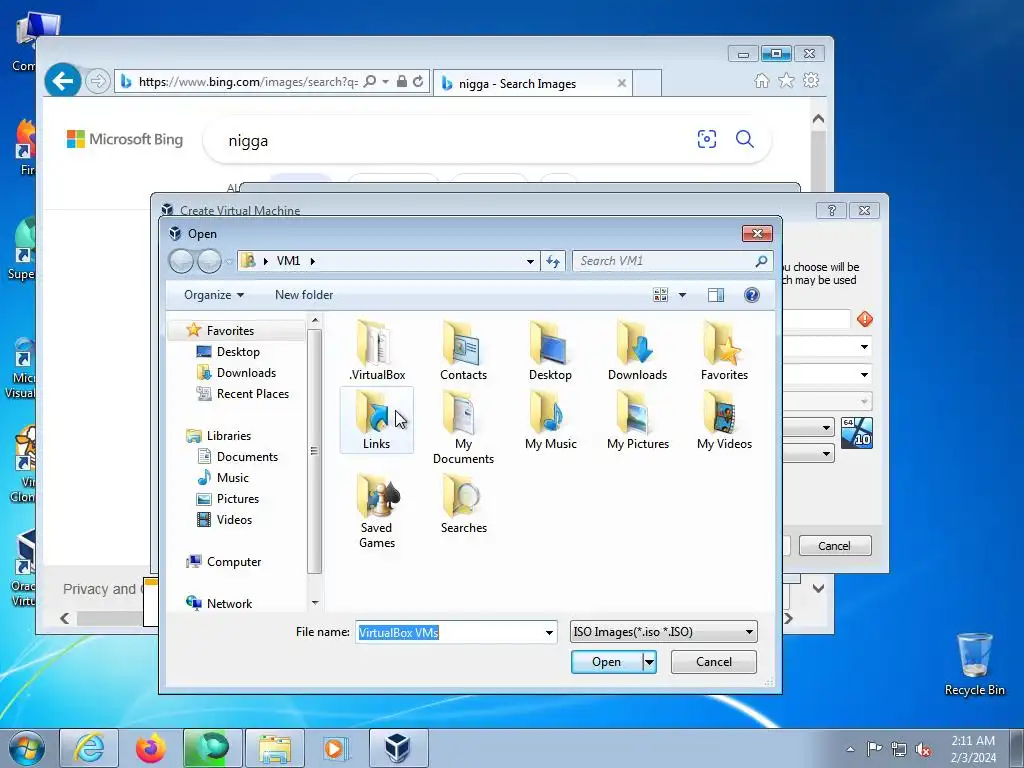Go back in Open dialog navigation
Screen dimensions: 1024x768
coord(181,261)
